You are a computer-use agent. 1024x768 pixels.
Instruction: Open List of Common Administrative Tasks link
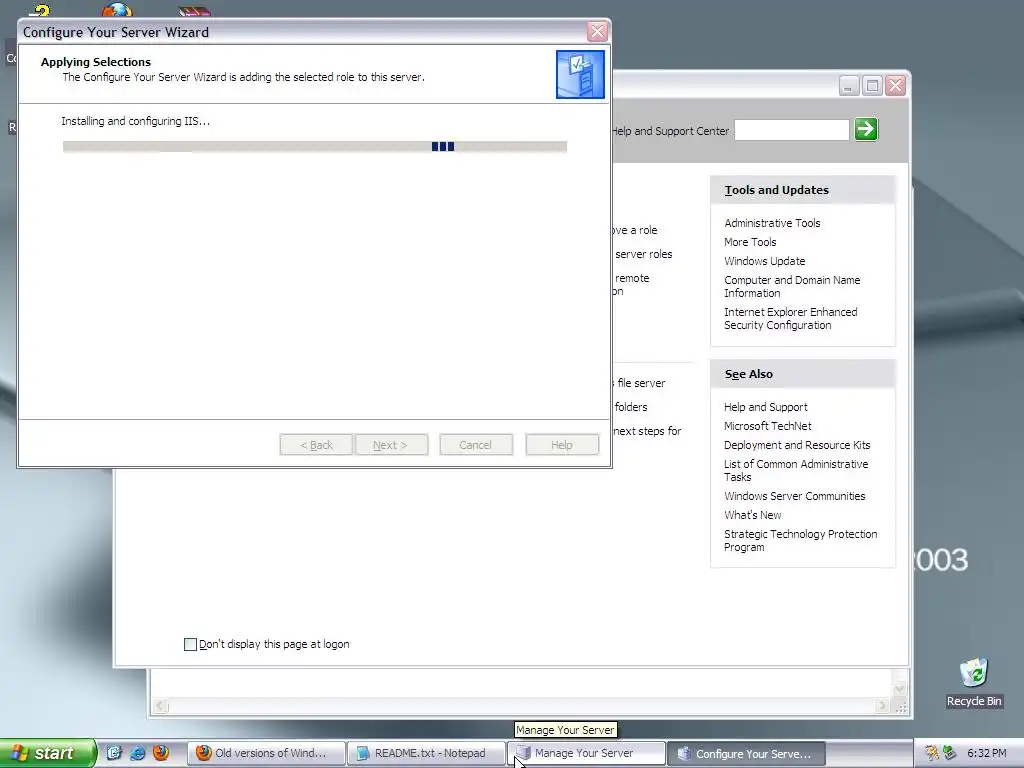pos(795,470)
